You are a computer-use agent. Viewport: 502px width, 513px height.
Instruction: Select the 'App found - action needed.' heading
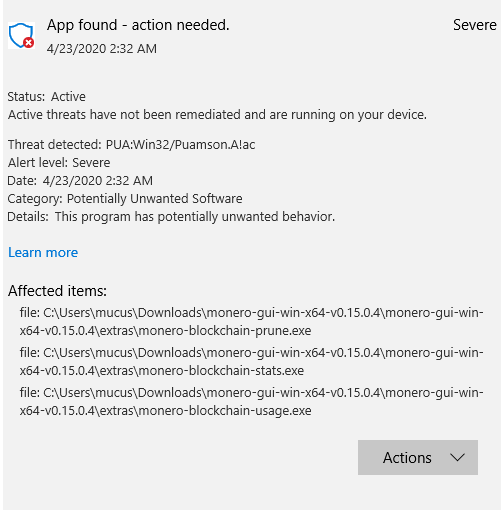pyautogui.click(x=138, y=25)
